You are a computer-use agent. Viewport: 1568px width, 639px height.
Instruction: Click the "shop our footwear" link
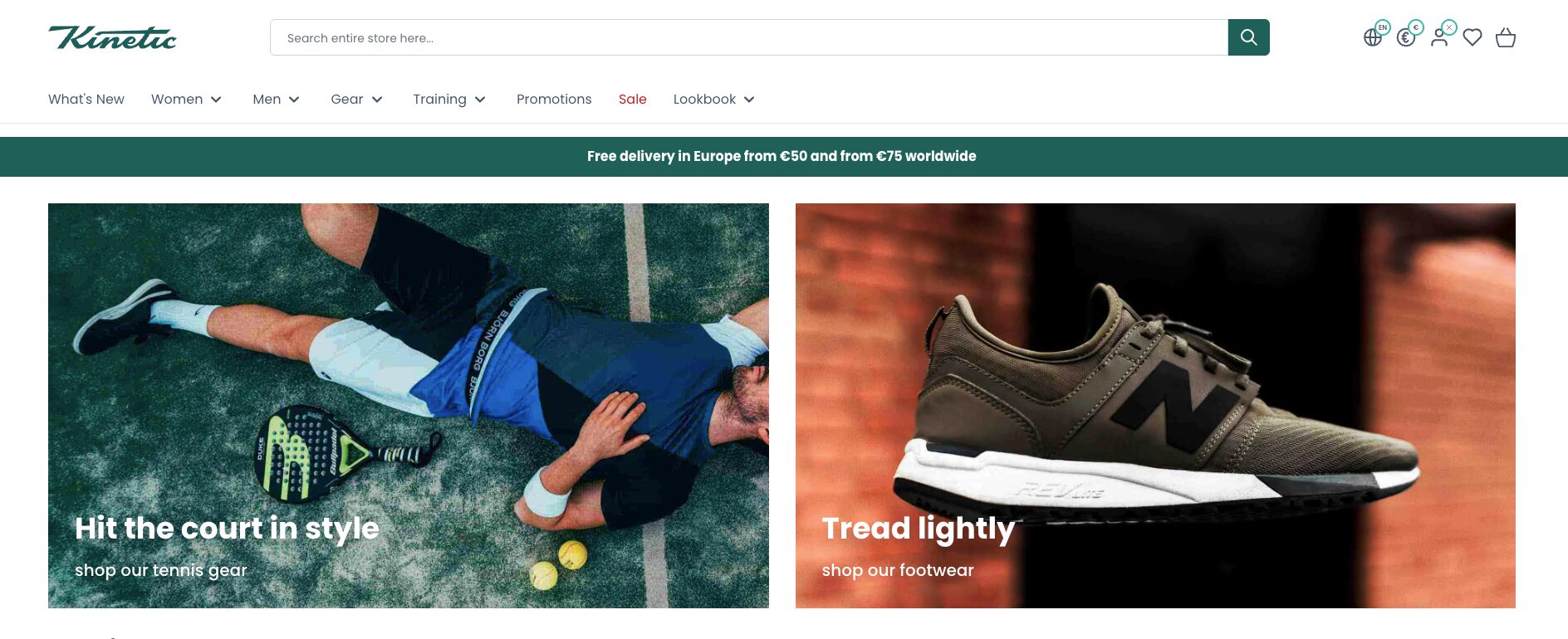[898, 570]
